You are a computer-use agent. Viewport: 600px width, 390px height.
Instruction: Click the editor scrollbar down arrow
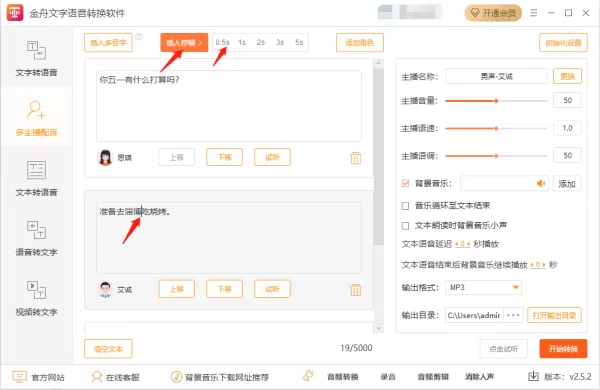(378, 328)
